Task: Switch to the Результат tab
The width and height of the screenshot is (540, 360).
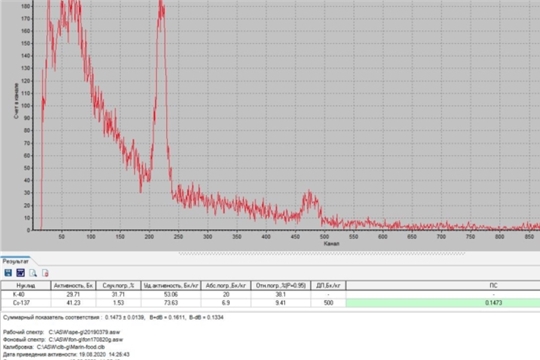Action: click(15, 261)
